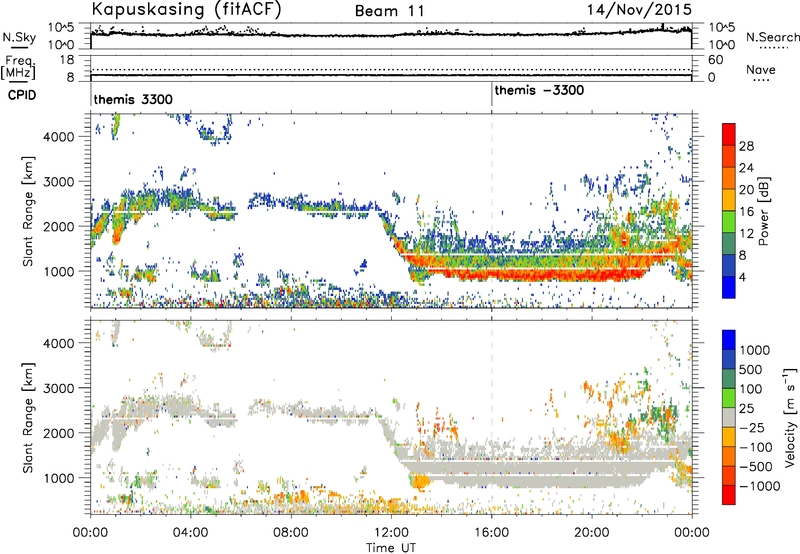The height and width of the screenshot is (554, 800).
Task: Click the 'Kapuskasing (fitACF)' title text
Action: (x=186, y=10)
